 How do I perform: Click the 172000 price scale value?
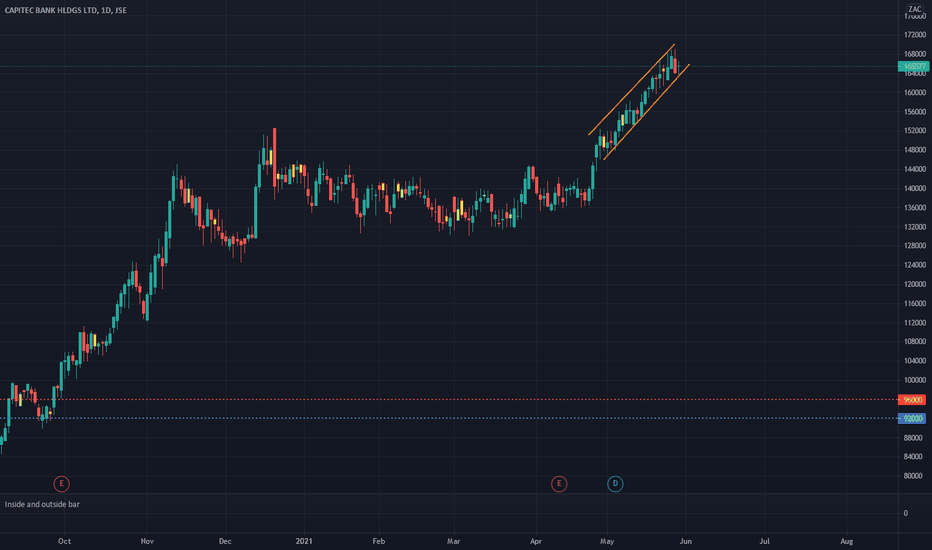914,35
